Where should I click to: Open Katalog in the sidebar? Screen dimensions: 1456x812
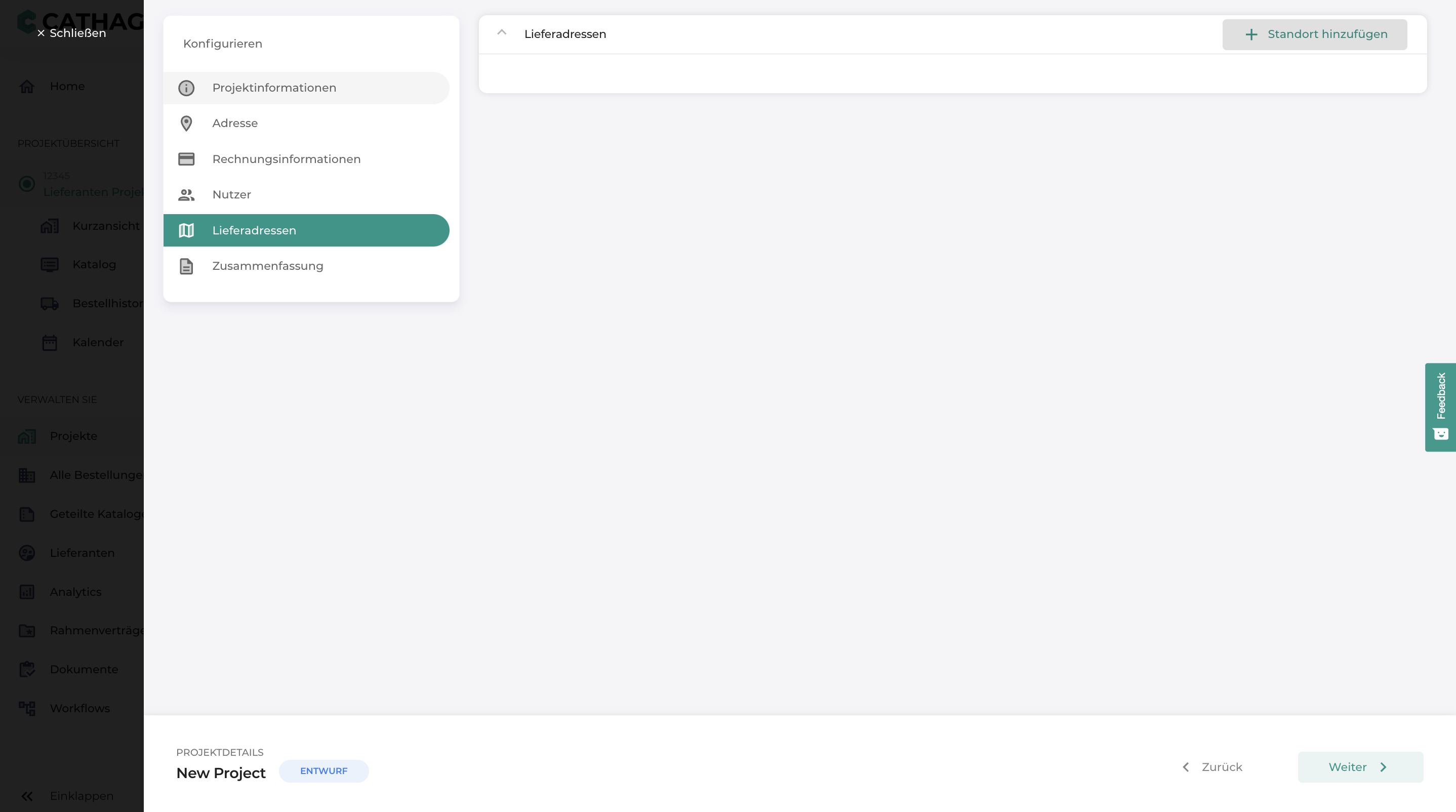(x=94, y=264)
